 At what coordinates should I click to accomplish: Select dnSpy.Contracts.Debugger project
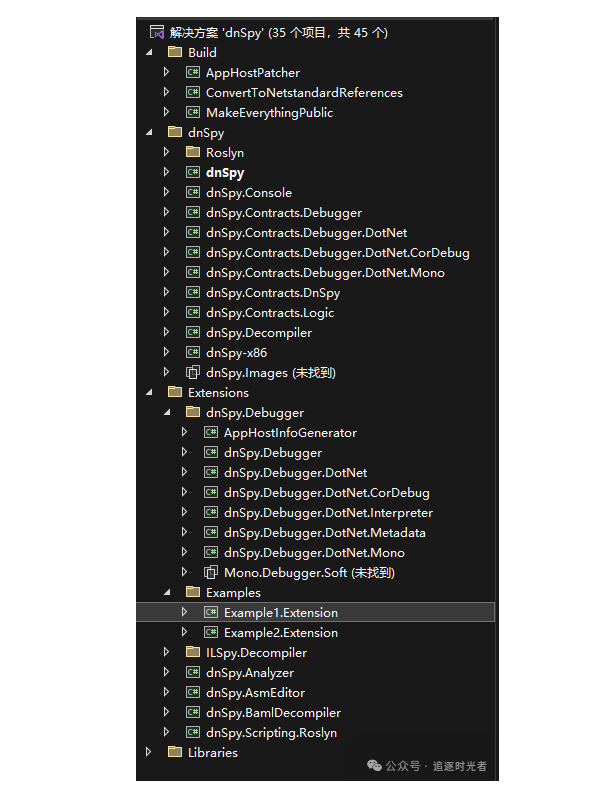[284, 213]
